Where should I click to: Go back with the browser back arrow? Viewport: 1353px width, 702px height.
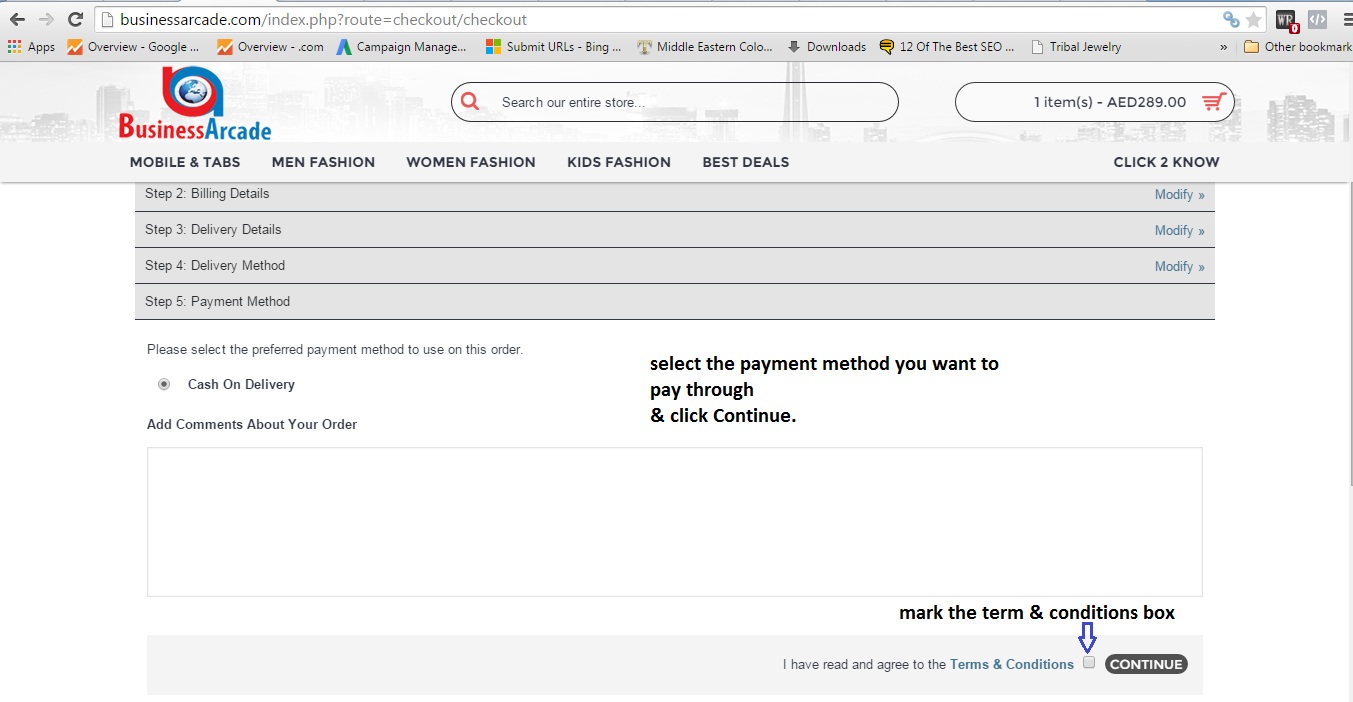[17, 19]
